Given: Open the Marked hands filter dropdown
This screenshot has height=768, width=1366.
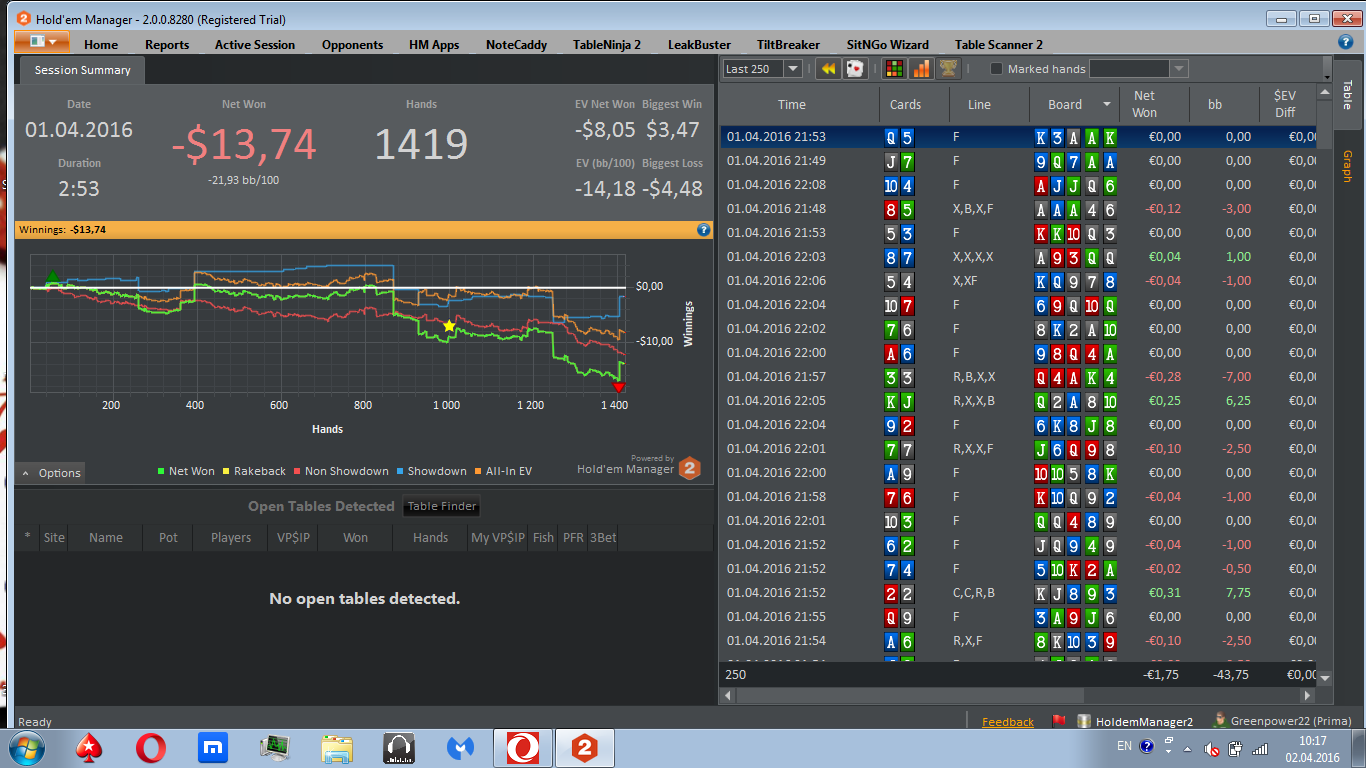Looking at the screenshot, I should [1179, 69].
